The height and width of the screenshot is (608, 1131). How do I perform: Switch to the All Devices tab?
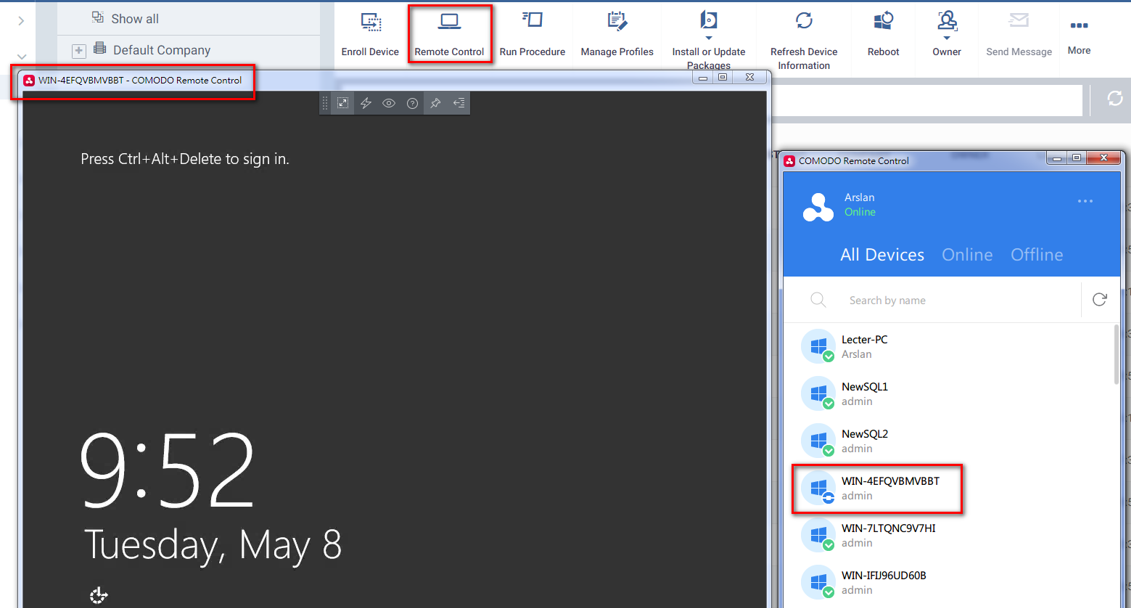pos(881,255)
